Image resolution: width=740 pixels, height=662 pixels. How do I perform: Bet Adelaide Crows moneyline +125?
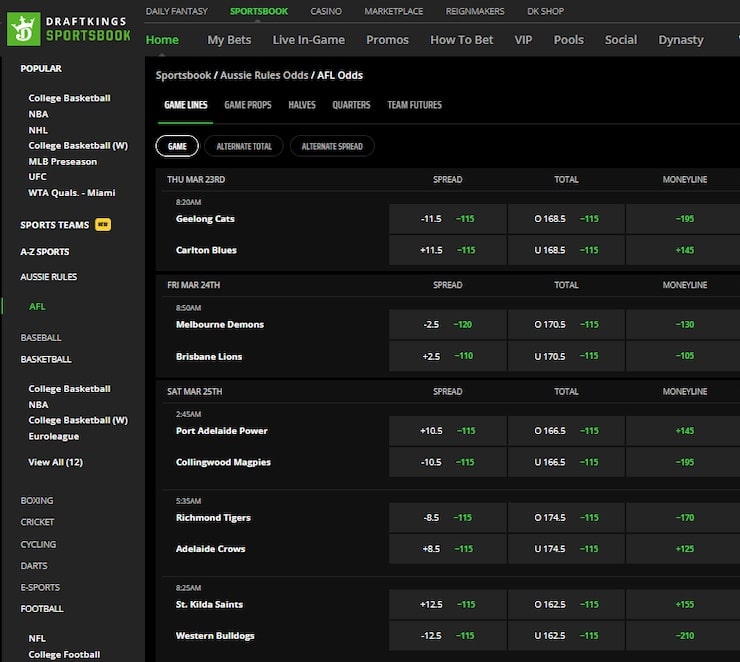[x=684, y=549]
